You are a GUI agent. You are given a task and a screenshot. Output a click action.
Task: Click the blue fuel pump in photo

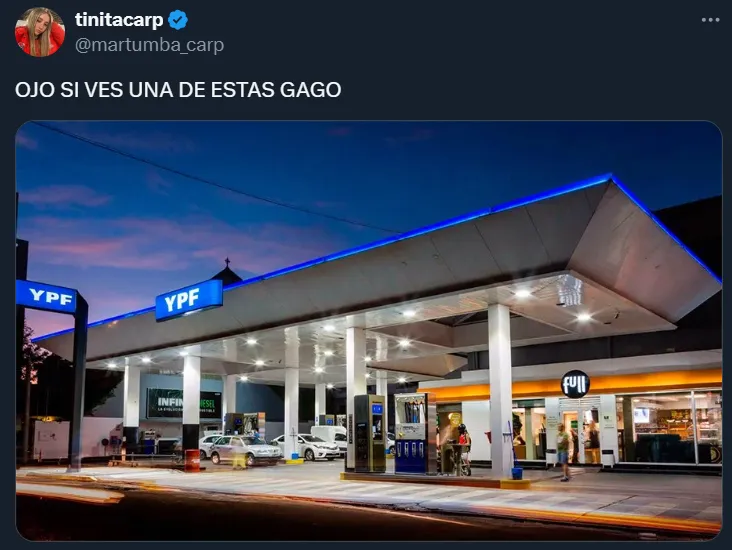pyautogui.click(x=411, y=433)
